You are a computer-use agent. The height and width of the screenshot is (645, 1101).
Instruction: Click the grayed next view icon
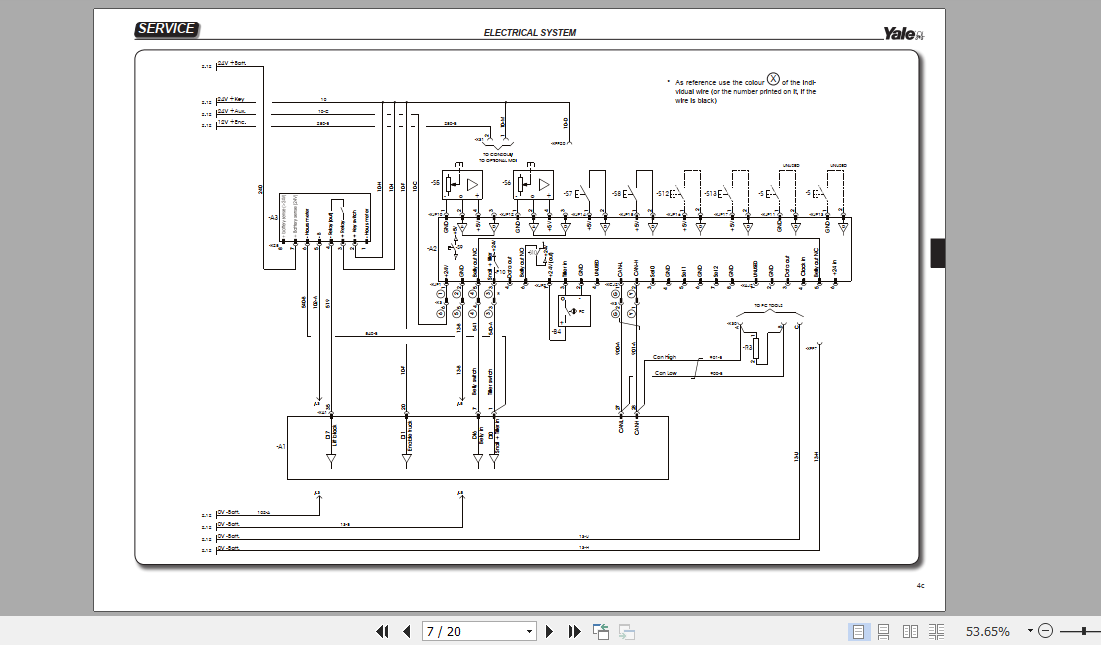(627, 632)
